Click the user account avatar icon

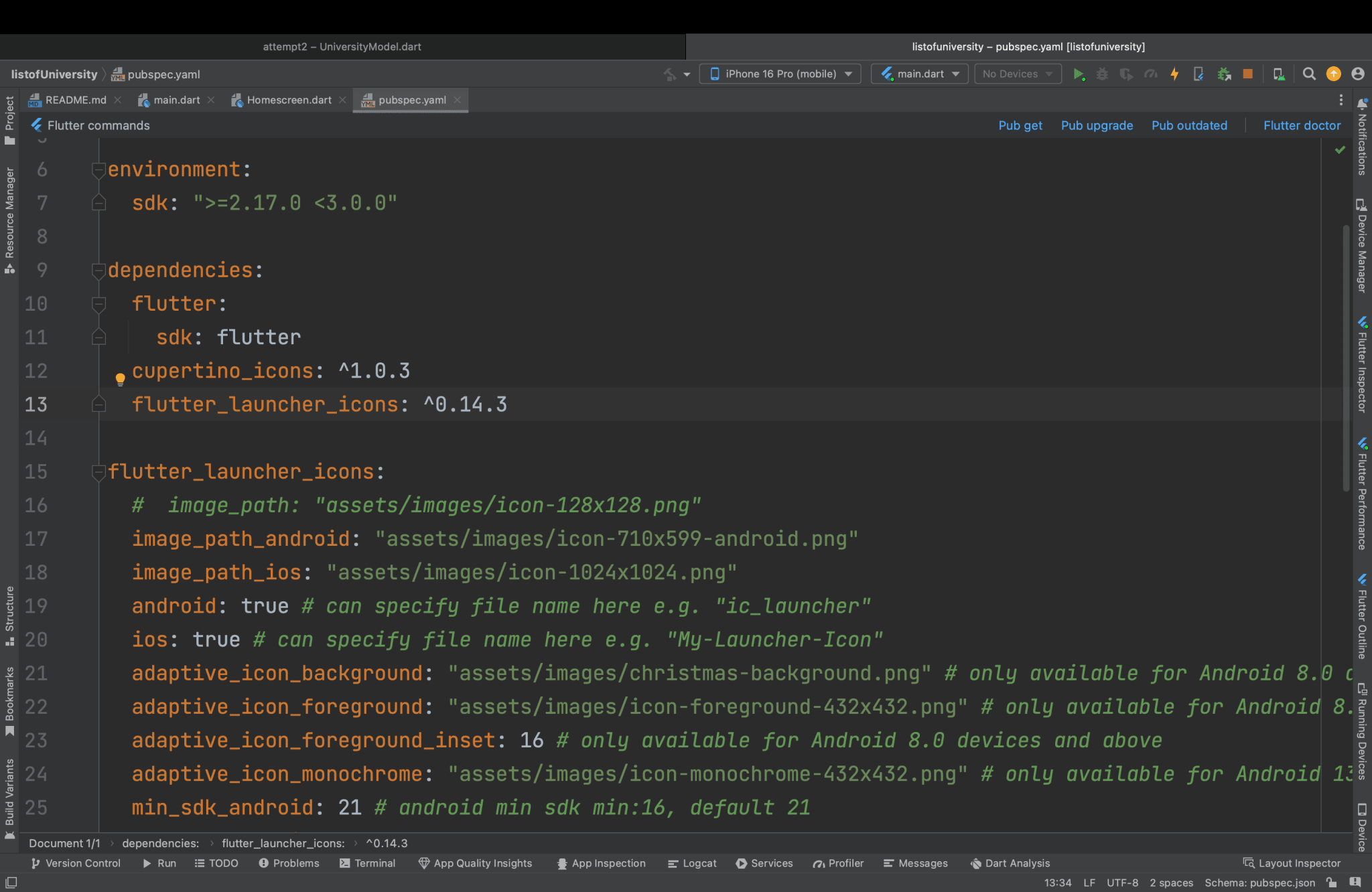(x=1358, y=74)
